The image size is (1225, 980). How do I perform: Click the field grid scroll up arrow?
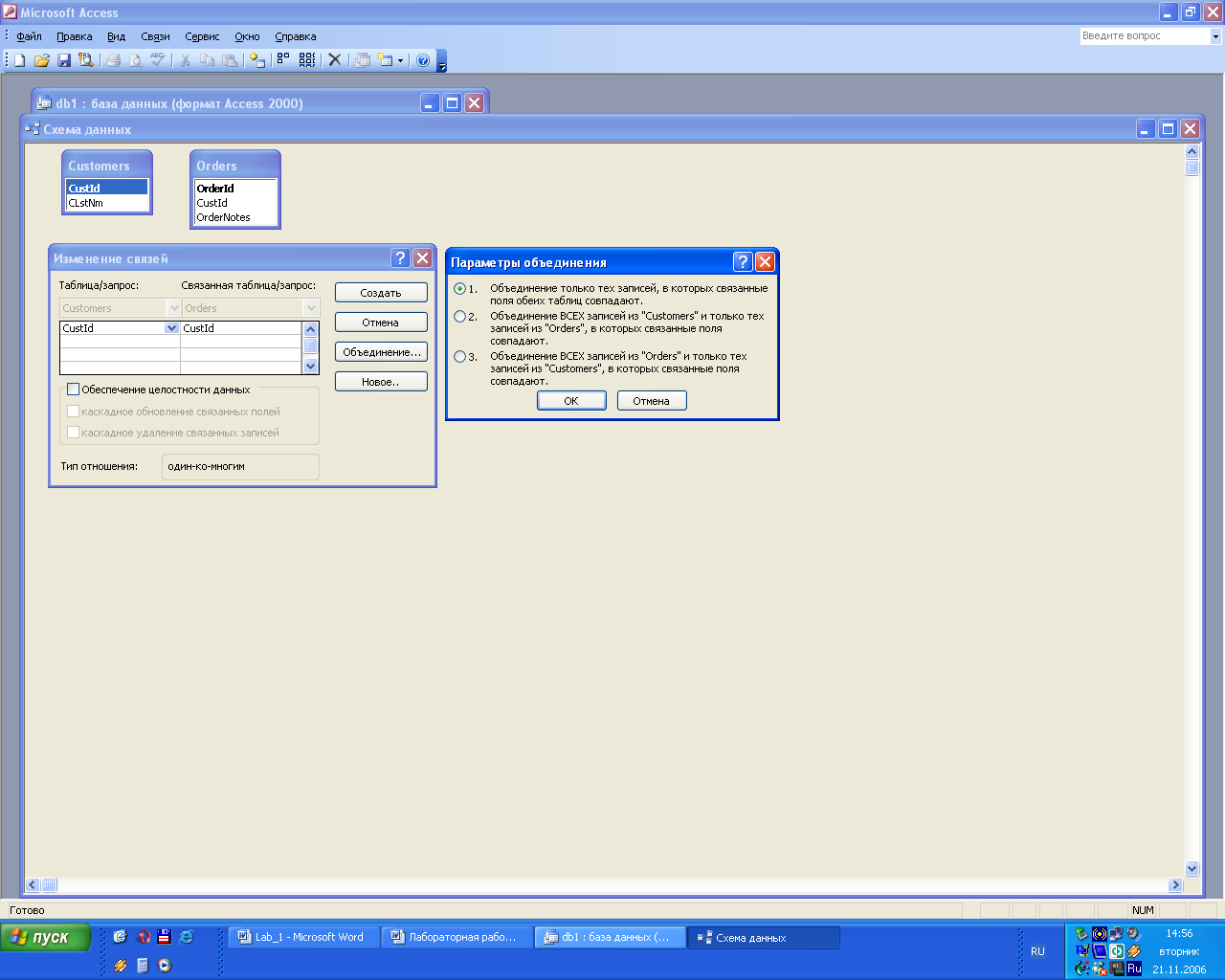click(x=310, y=329)
